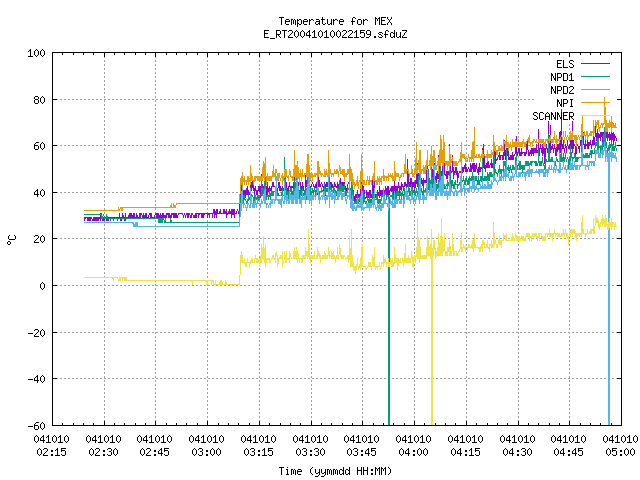The image size is (640, 480).
Task: Click the NPD2 legend label
Action: (x=562, y=90)
